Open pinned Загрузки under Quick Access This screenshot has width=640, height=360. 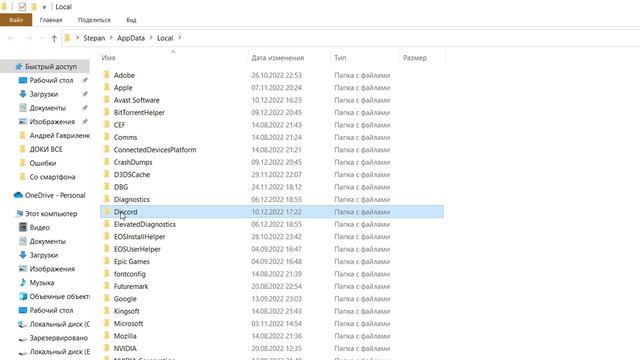click(x=44, y=94)
